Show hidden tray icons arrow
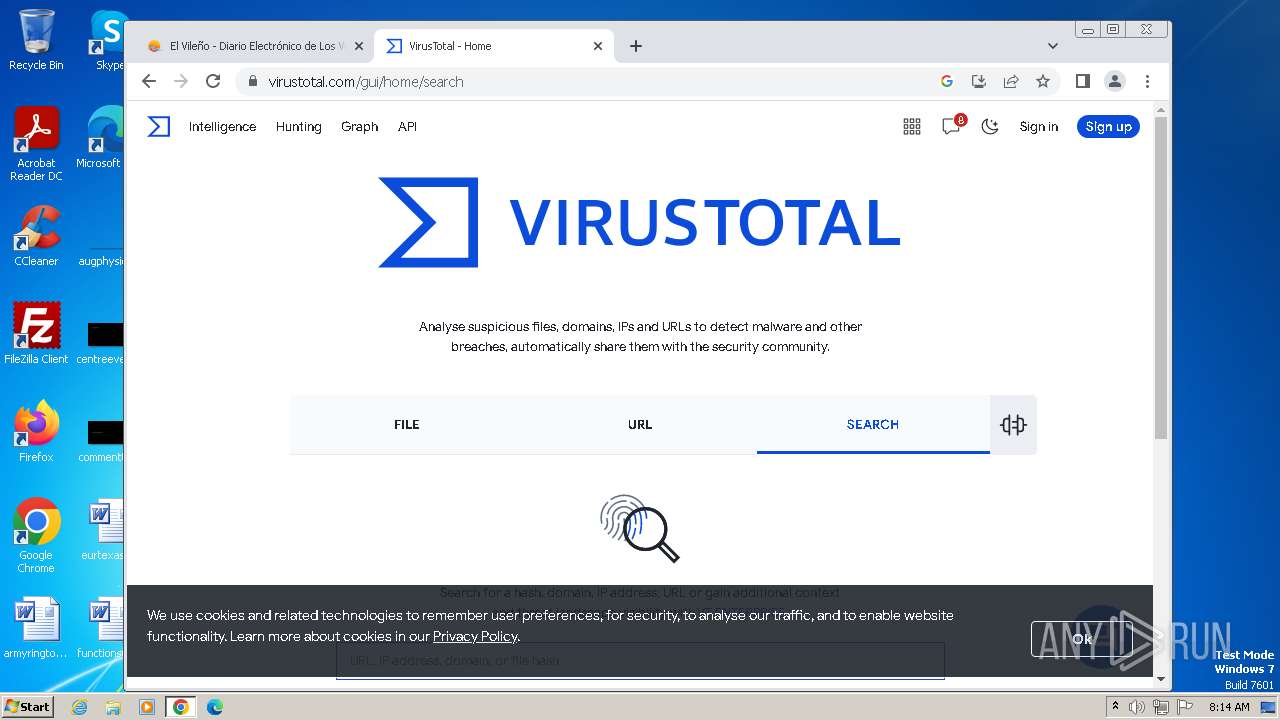Image resolution: width=1280 pixels, height=720 pixels. (x=1115, y=707)
